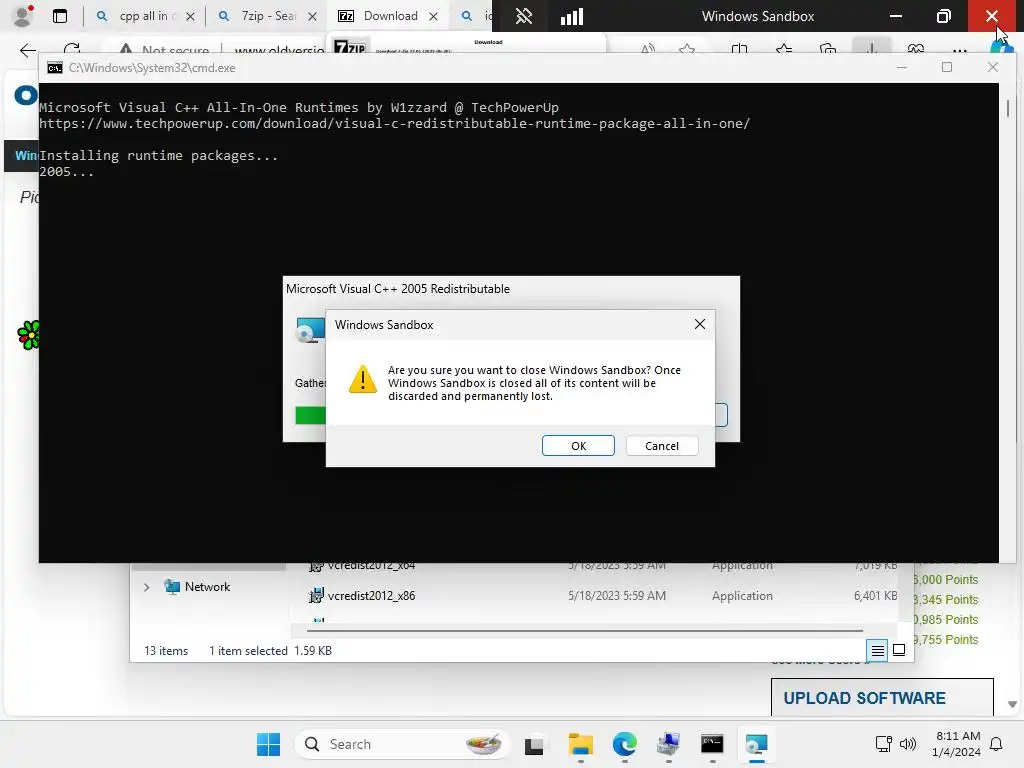Open connection signal bars in Sandbox titlebar
The height and width of the screenshot is (768, 1024).
click(x=571, y=16)
